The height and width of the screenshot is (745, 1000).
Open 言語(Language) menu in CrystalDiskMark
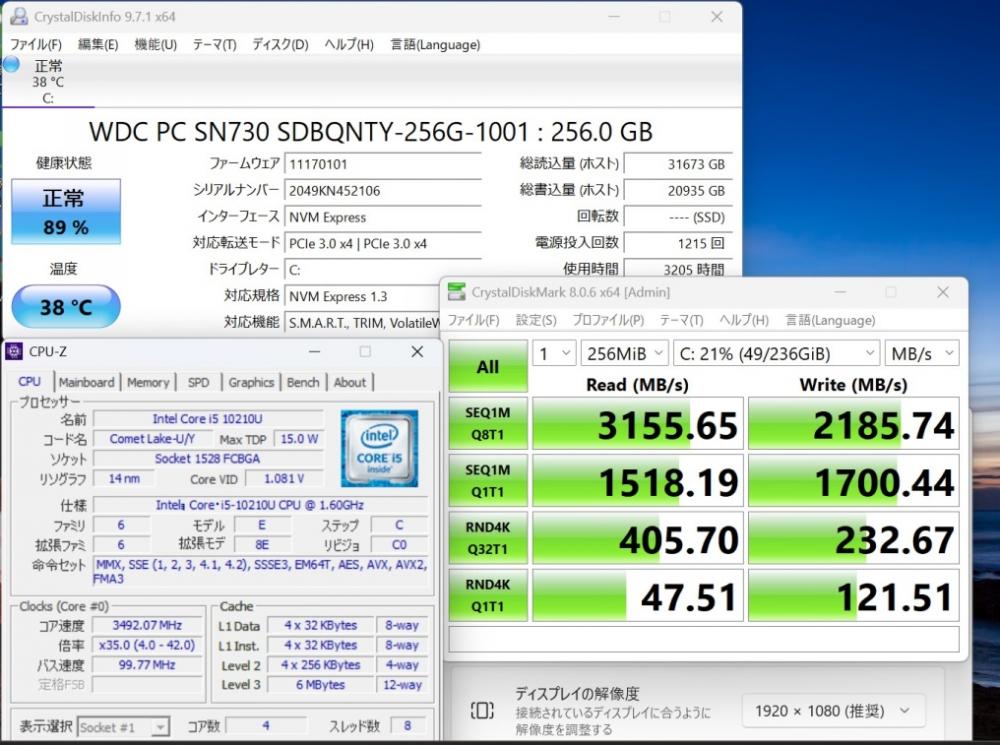click(830, 320)
